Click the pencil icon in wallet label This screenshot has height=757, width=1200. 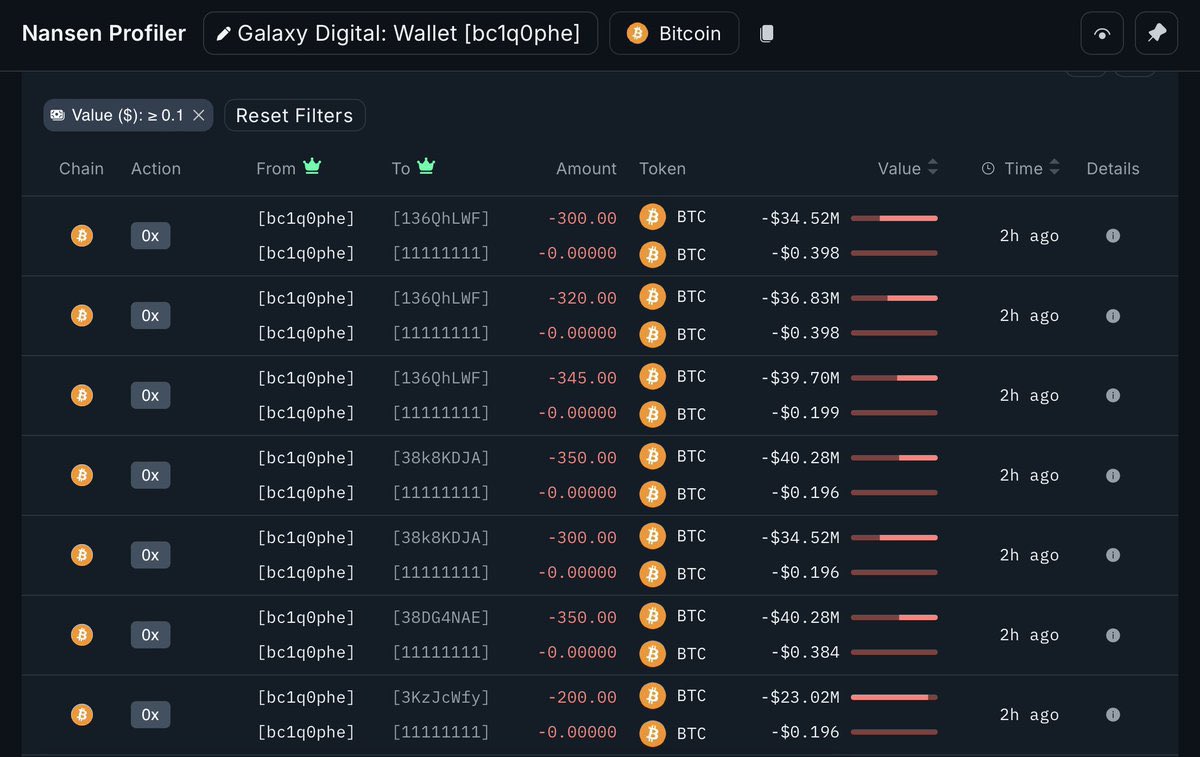(224, 33)
